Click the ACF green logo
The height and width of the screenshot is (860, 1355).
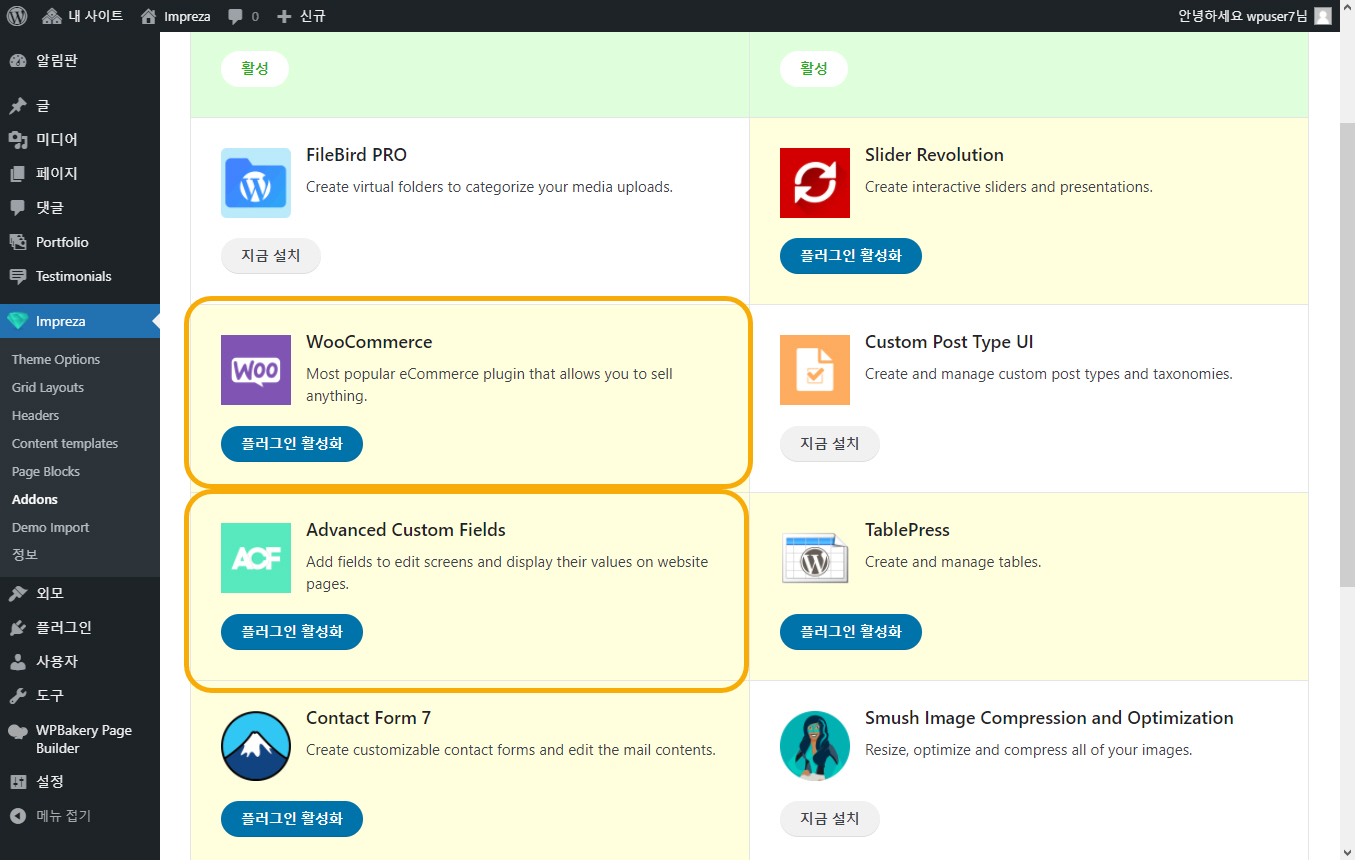(x=256, y=558)
